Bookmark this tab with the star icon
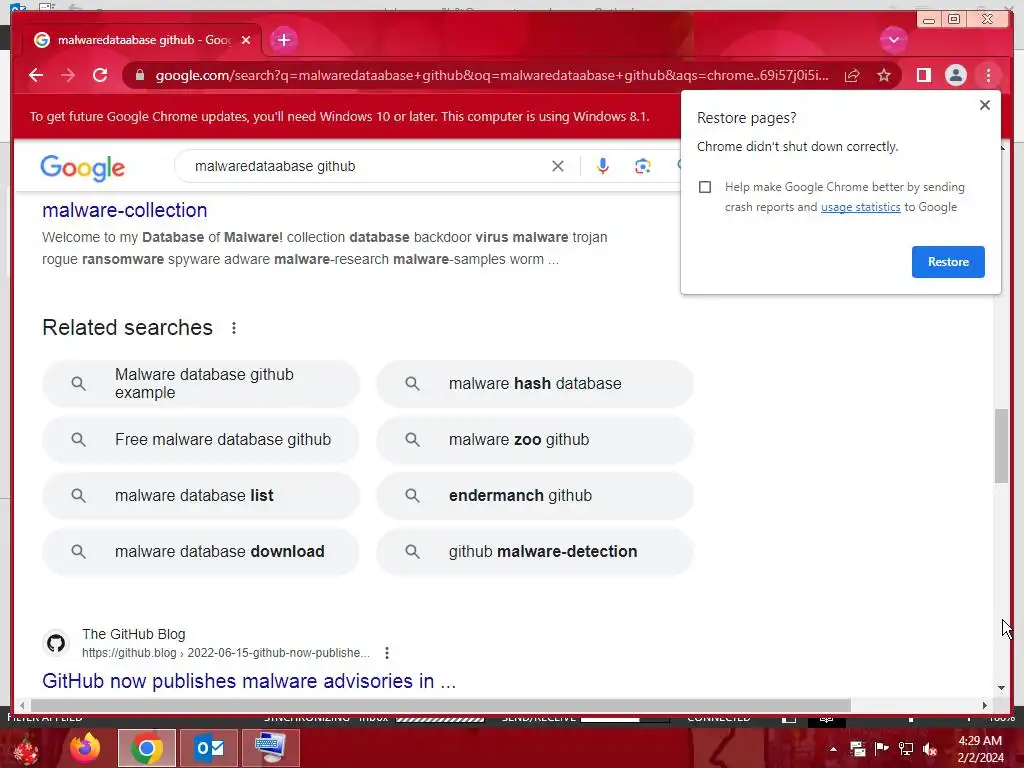The image size is (1024, 768). point(884,76)
